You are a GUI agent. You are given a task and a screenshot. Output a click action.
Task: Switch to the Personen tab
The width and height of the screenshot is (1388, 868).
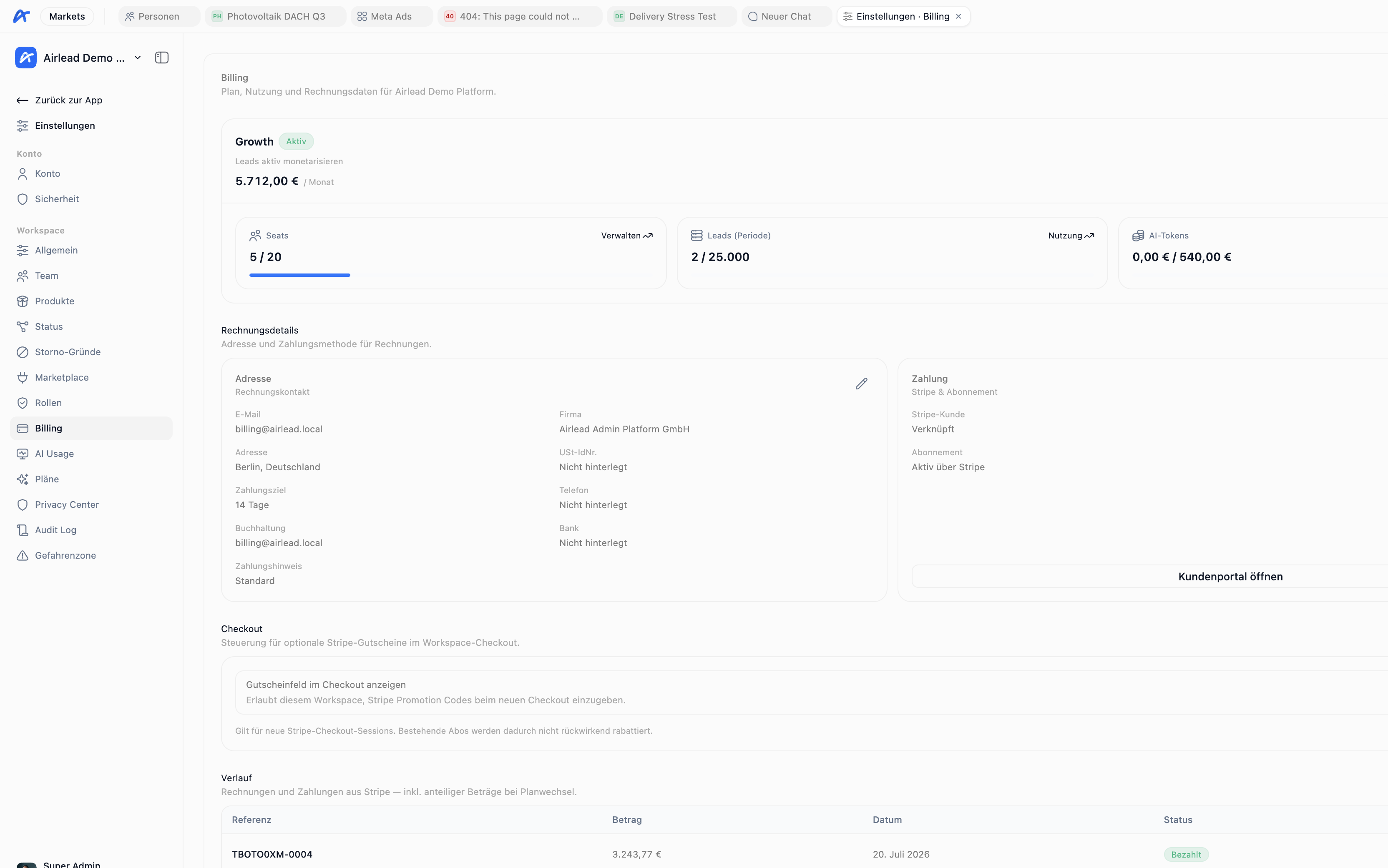coord(159,16)
